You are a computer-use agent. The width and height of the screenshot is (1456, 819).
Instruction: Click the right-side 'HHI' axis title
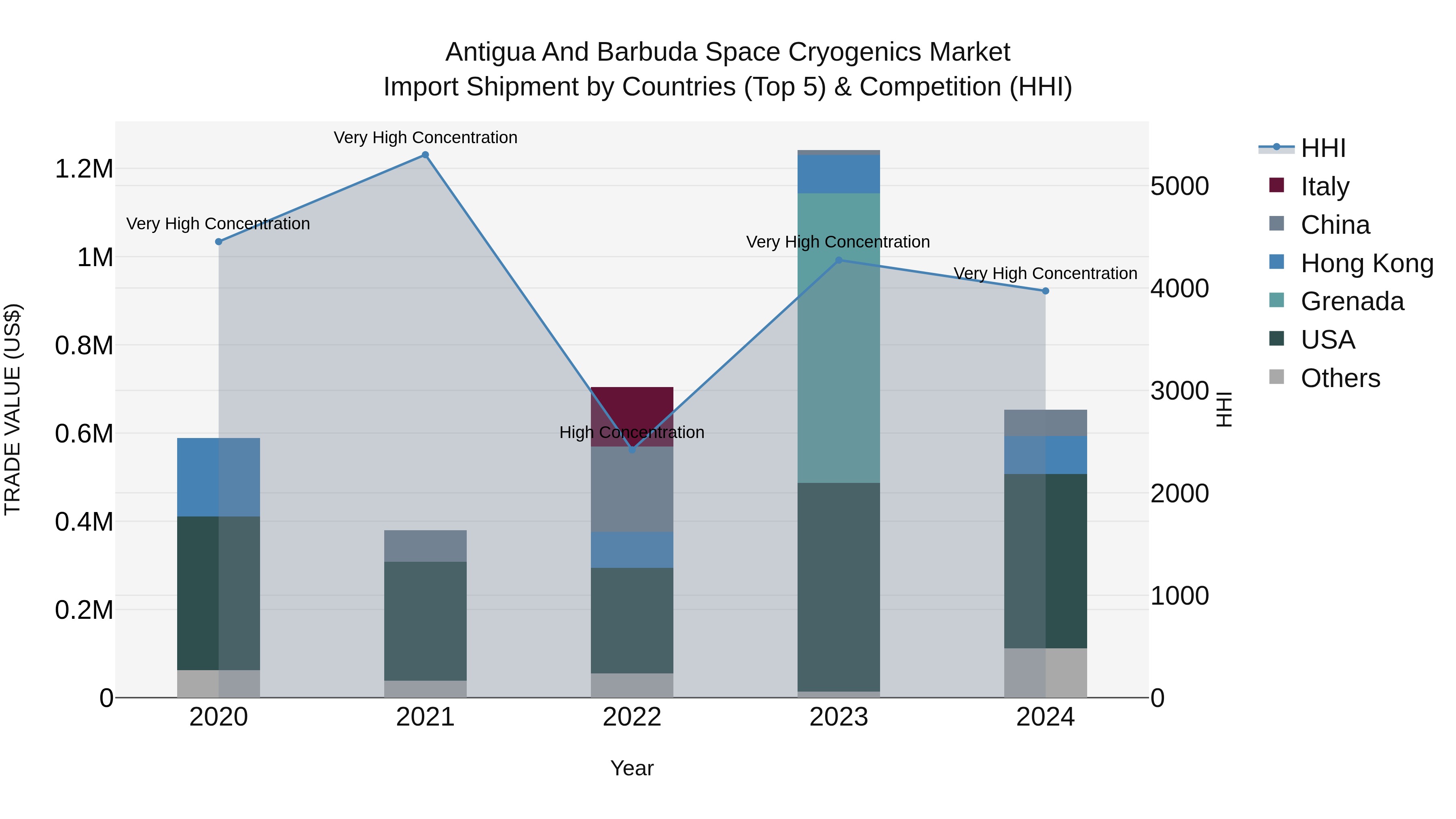tap(1224, 409)
